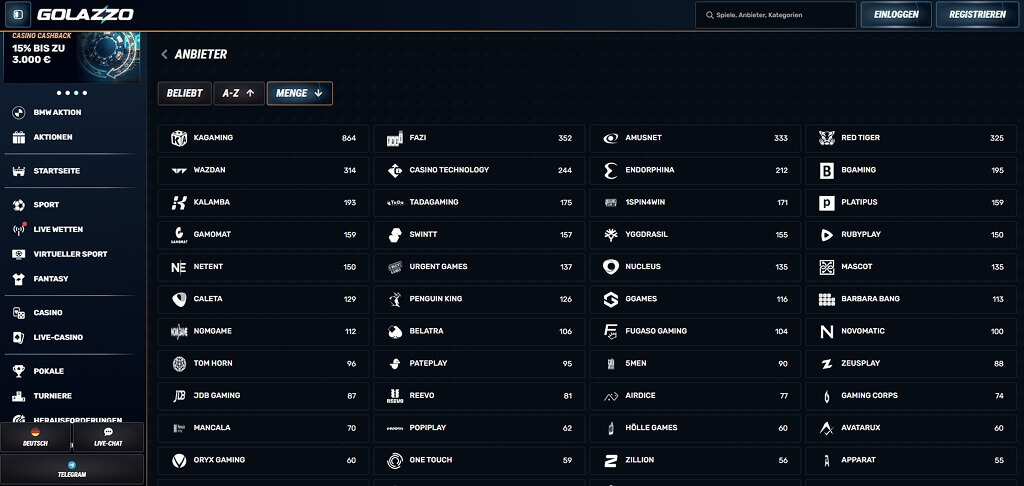Open the Swintt provider logo
1024x486 pixels.
[x=394, y=235]
